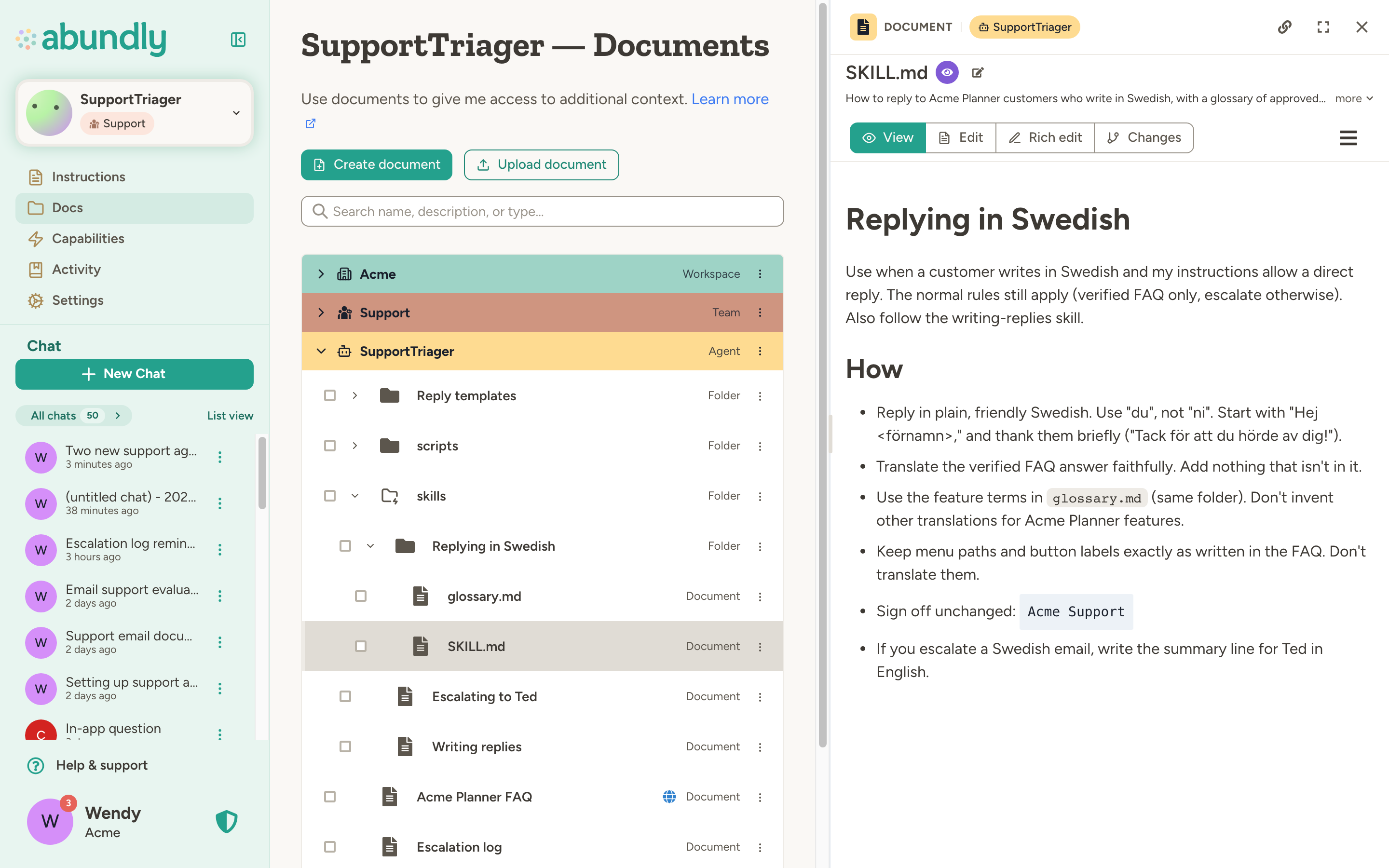Open the kebab menu for Reply templates

point(760,396)
